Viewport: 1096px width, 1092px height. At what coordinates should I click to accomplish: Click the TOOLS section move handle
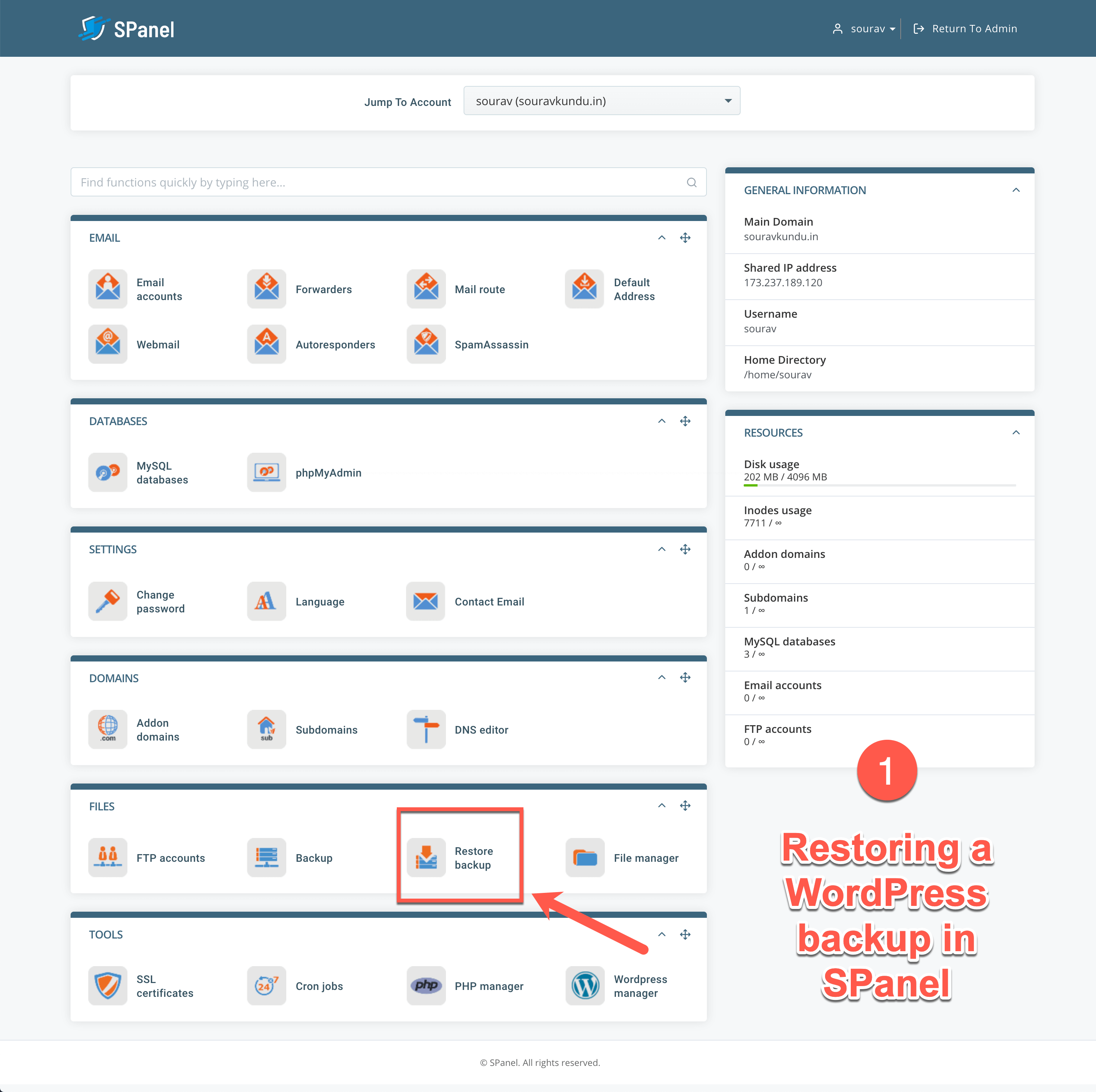tap(685, 934)
